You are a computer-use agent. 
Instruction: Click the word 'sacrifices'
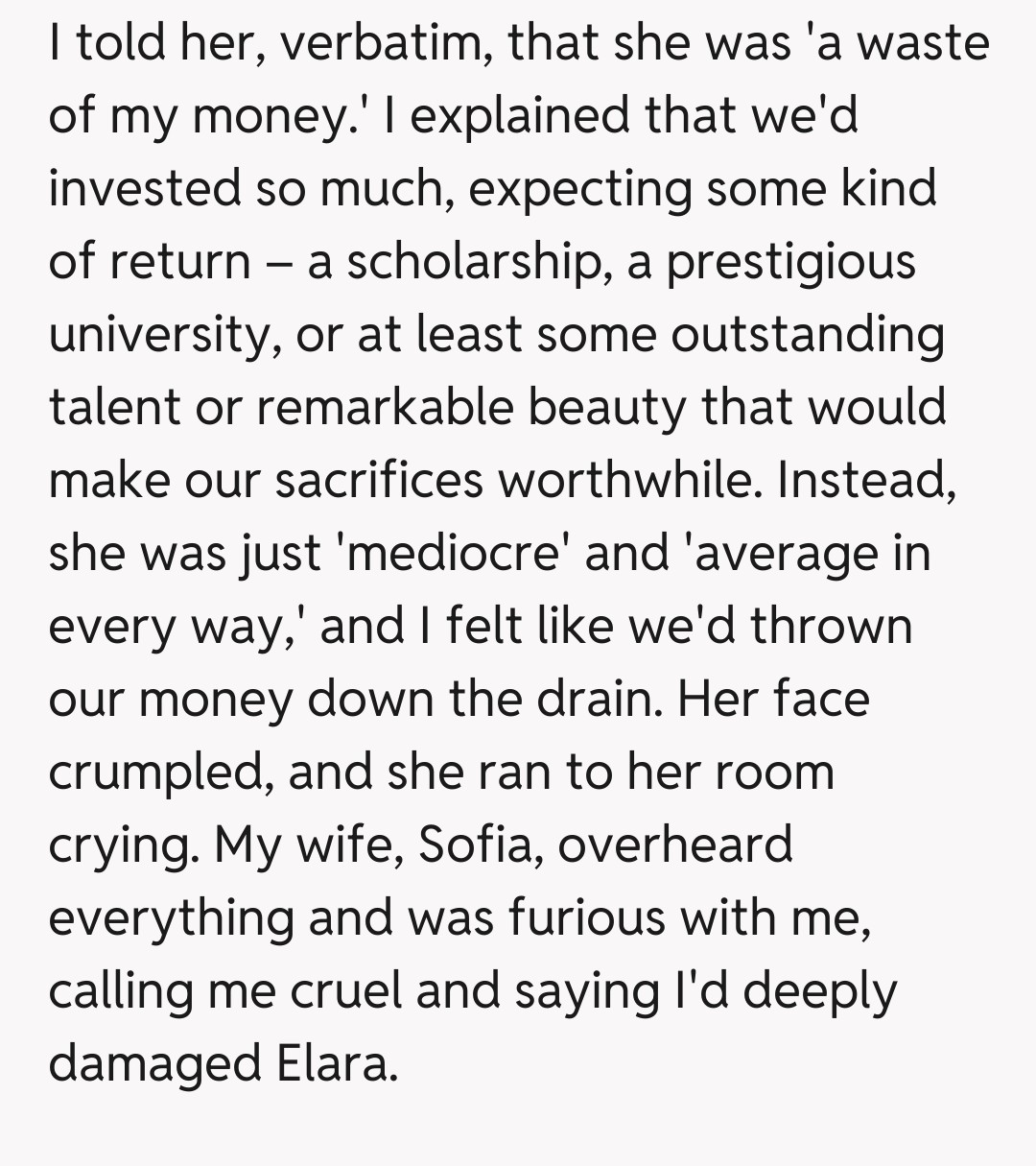379,480
